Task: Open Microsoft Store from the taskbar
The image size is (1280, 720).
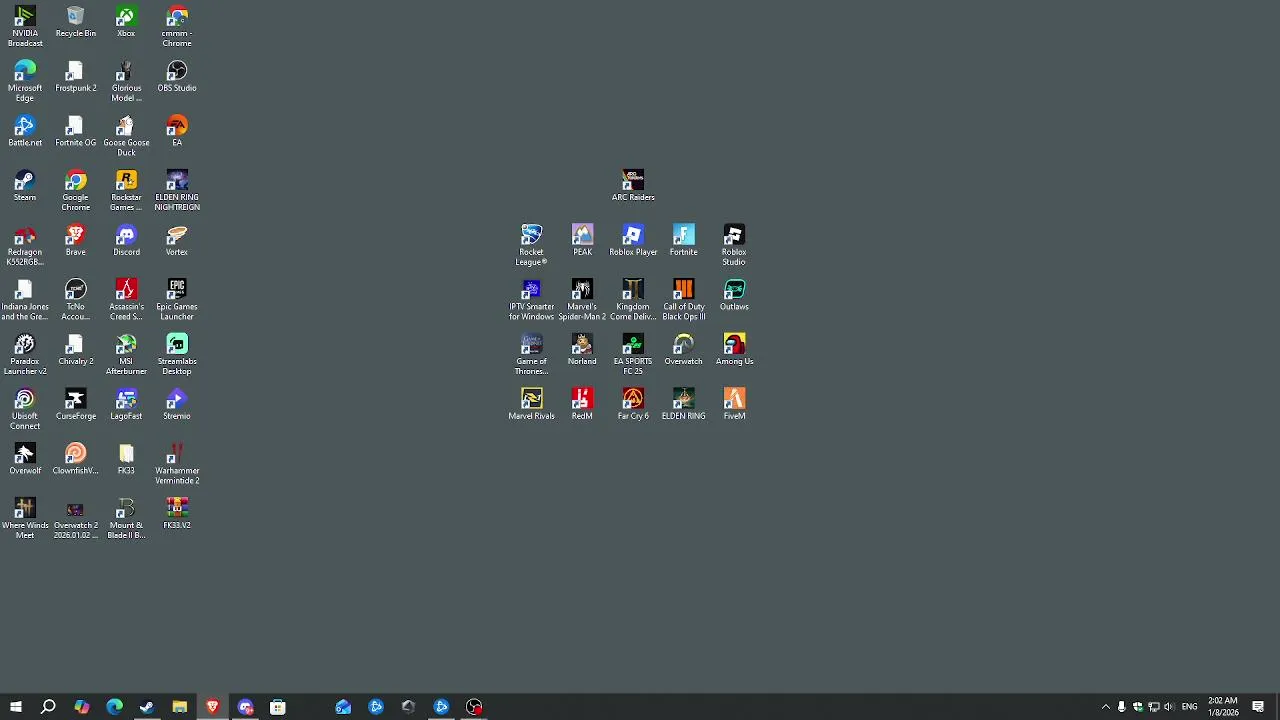Action: click(x=277, y=707)
